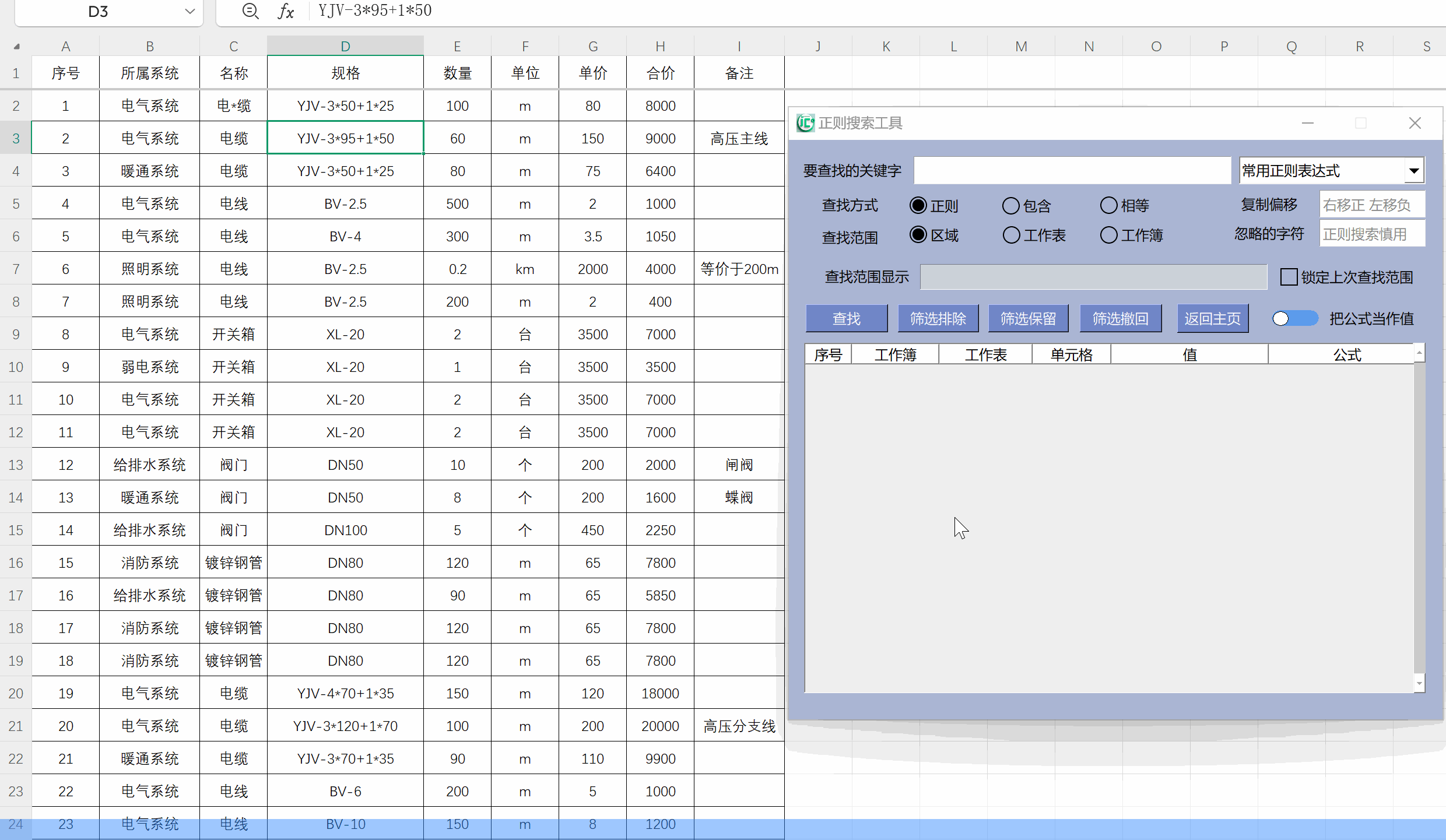Click the 筛选排除 button
Image resolution: width=1446 pixels, height=840 pixels.
point(938,318)
